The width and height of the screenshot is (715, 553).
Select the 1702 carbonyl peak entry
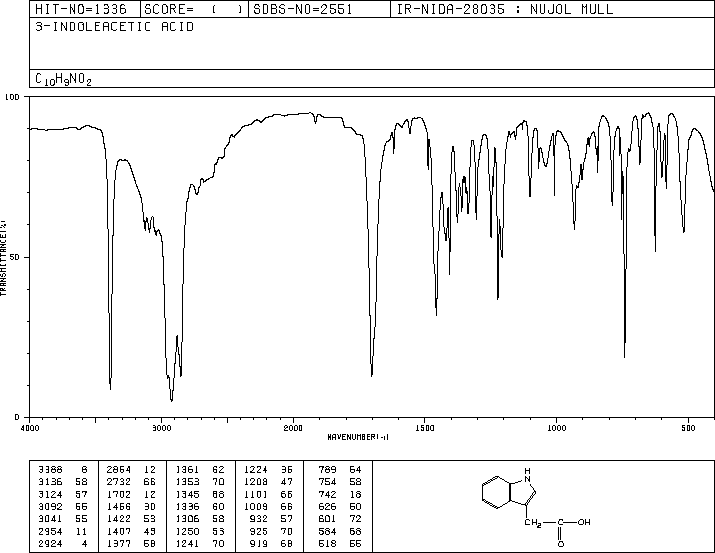131,494
